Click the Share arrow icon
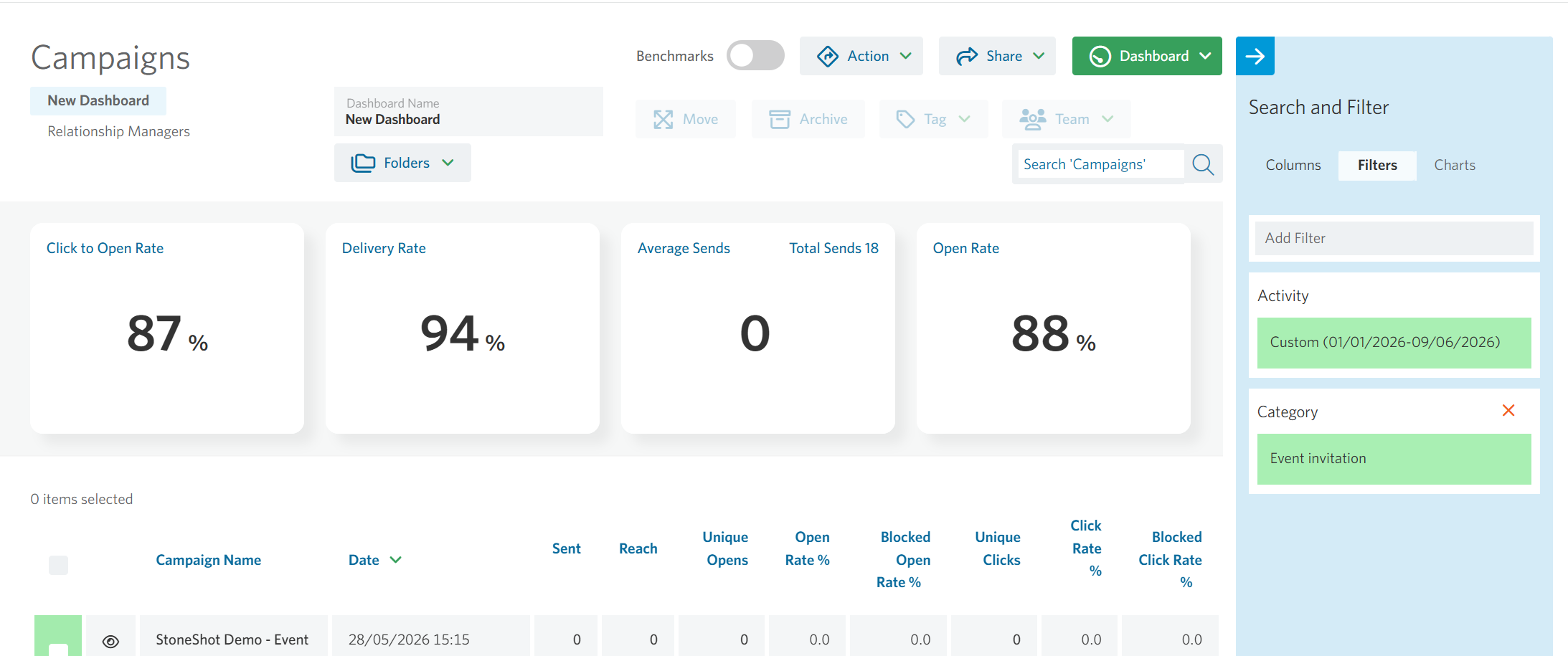The image size is (1568, 656). (x=967, y=56)
